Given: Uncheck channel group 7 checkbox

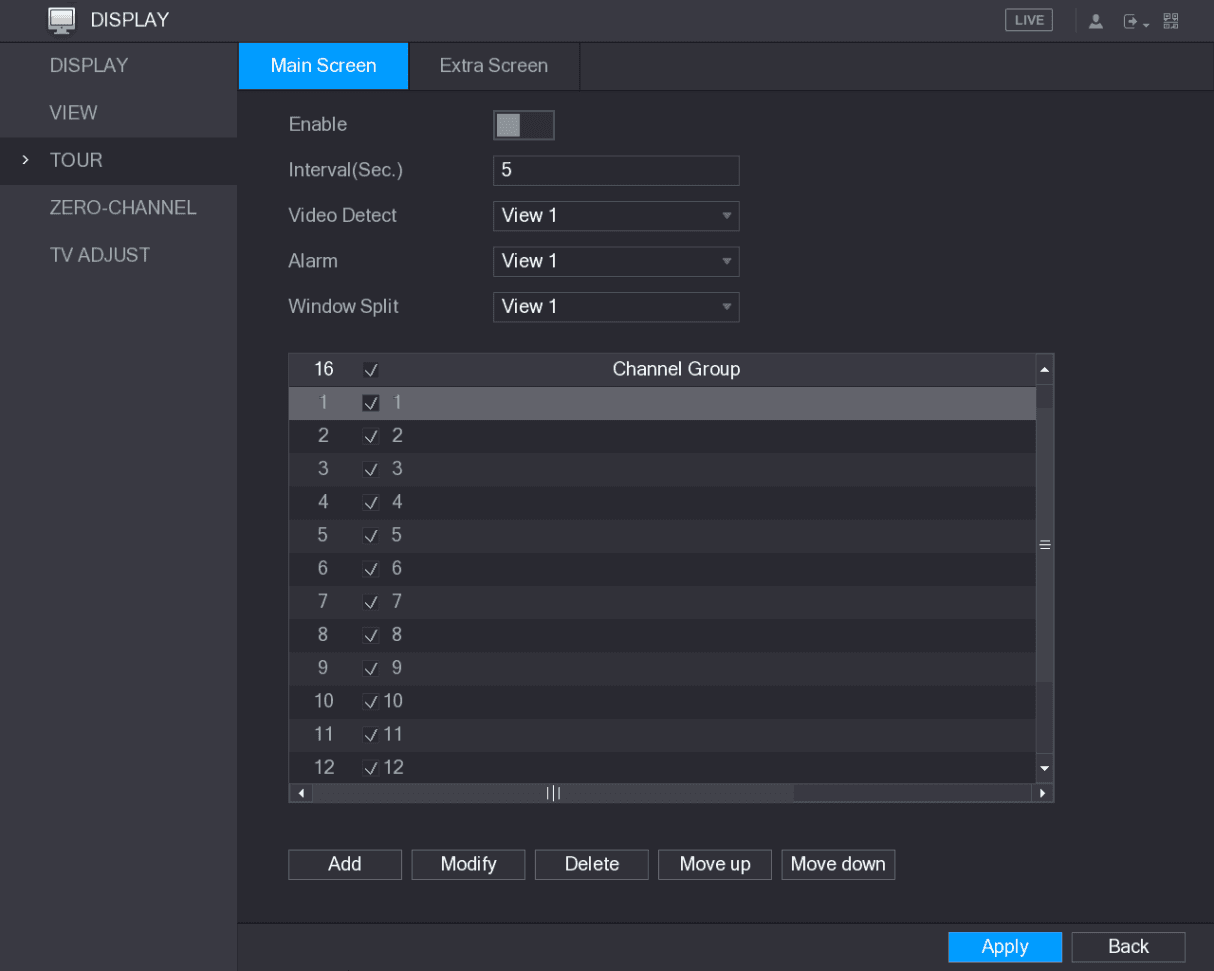Looking at the screenshot, I should click(x=371, y=602).
